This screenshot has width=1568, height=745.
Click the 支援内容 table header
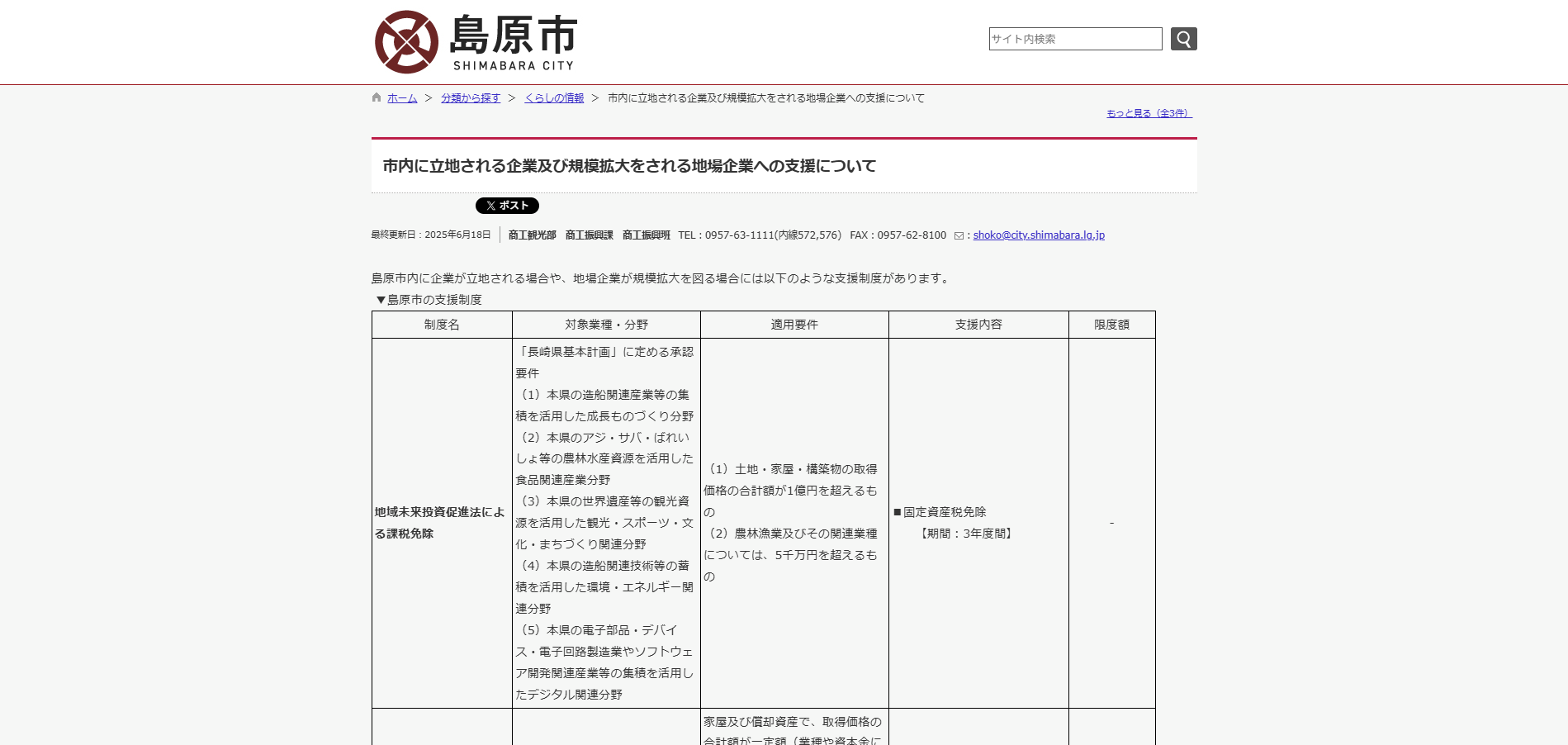[978, 325]
